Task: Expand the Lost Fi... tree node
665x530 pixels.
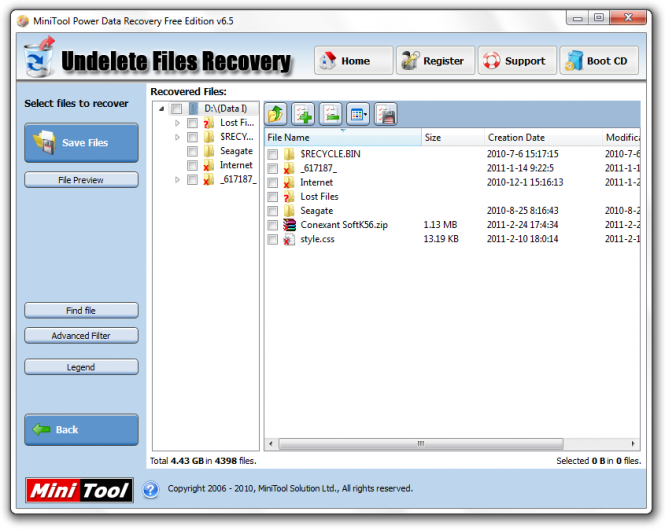Action: 177,123
